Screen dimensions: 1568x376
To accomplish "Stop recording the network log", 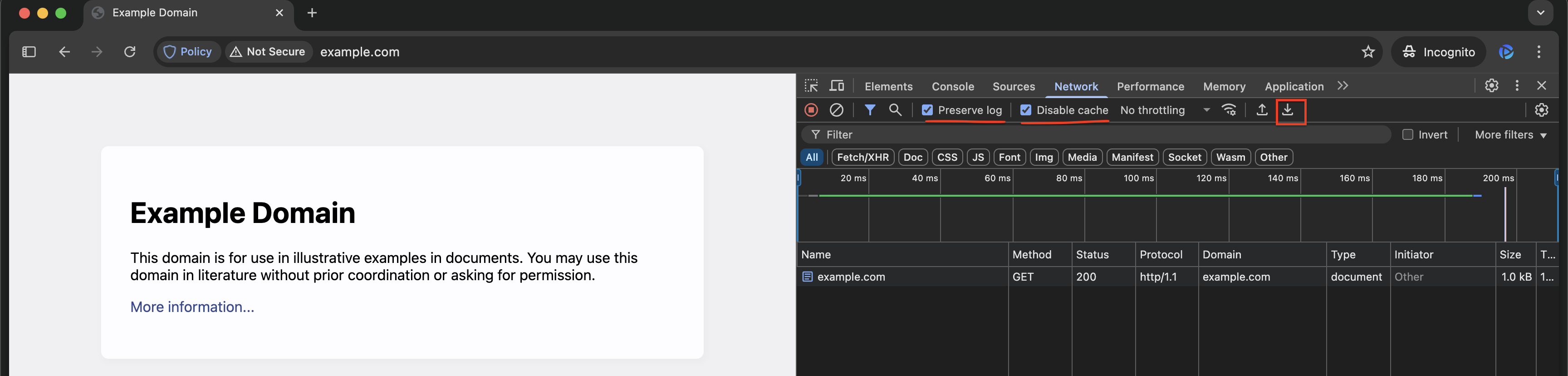I will (811, 110).
